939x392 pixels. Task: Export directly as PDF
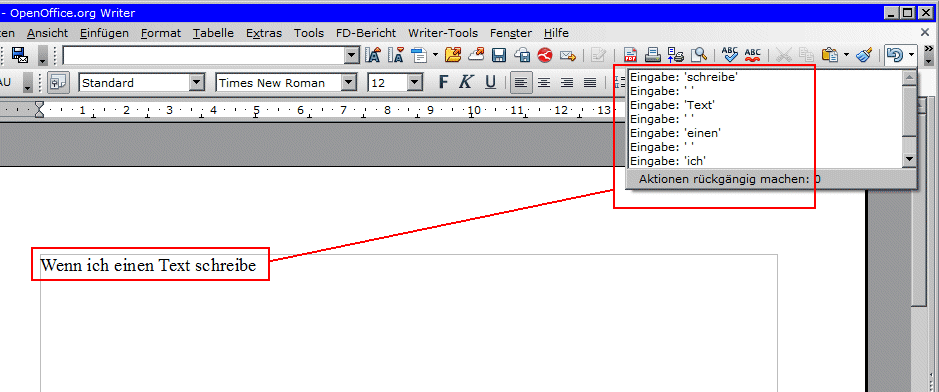pos(630,56)
